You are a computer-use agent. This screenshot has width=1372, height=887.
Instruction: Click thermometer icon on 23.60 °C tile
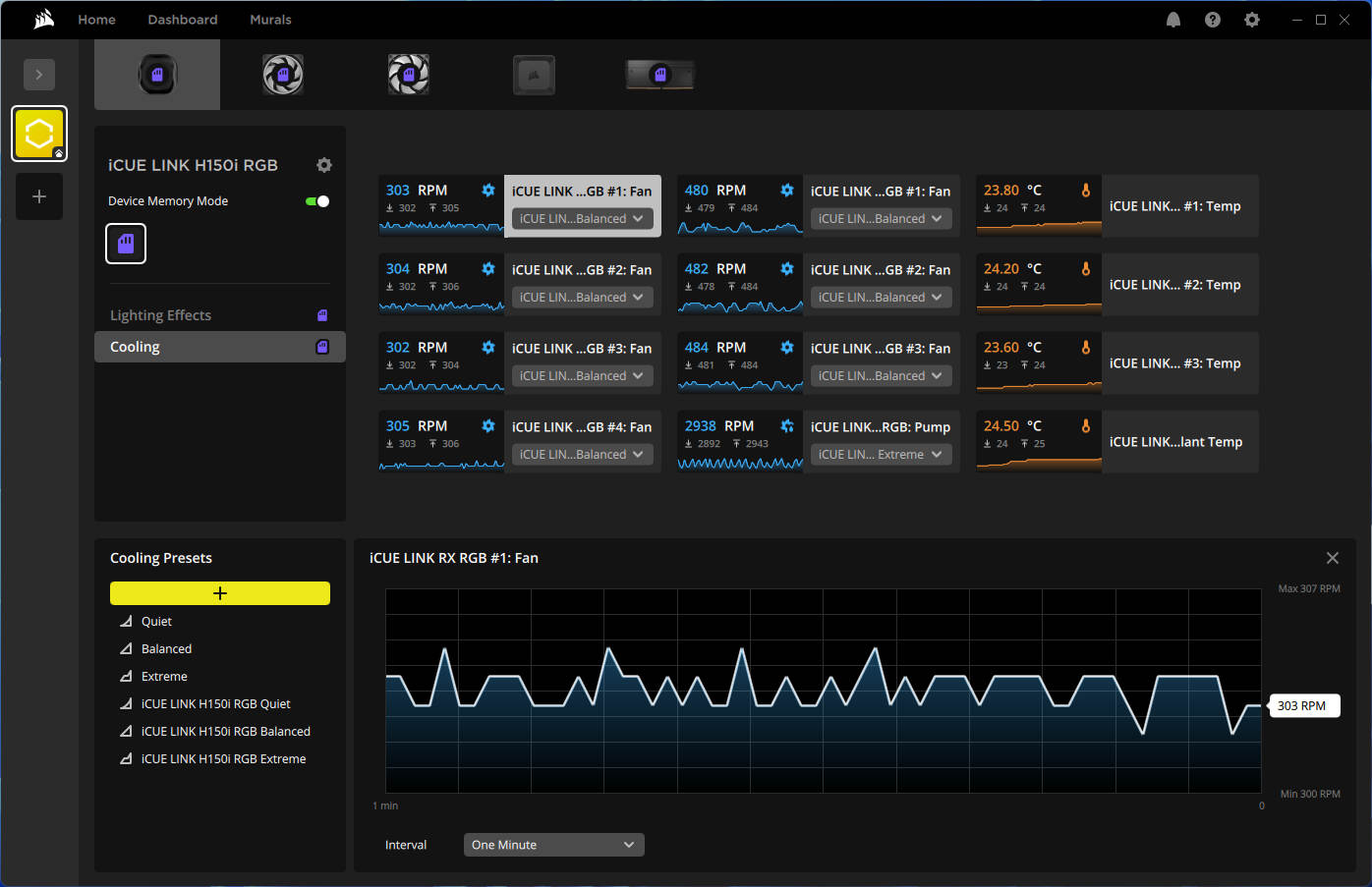(x=1086, y=347)
